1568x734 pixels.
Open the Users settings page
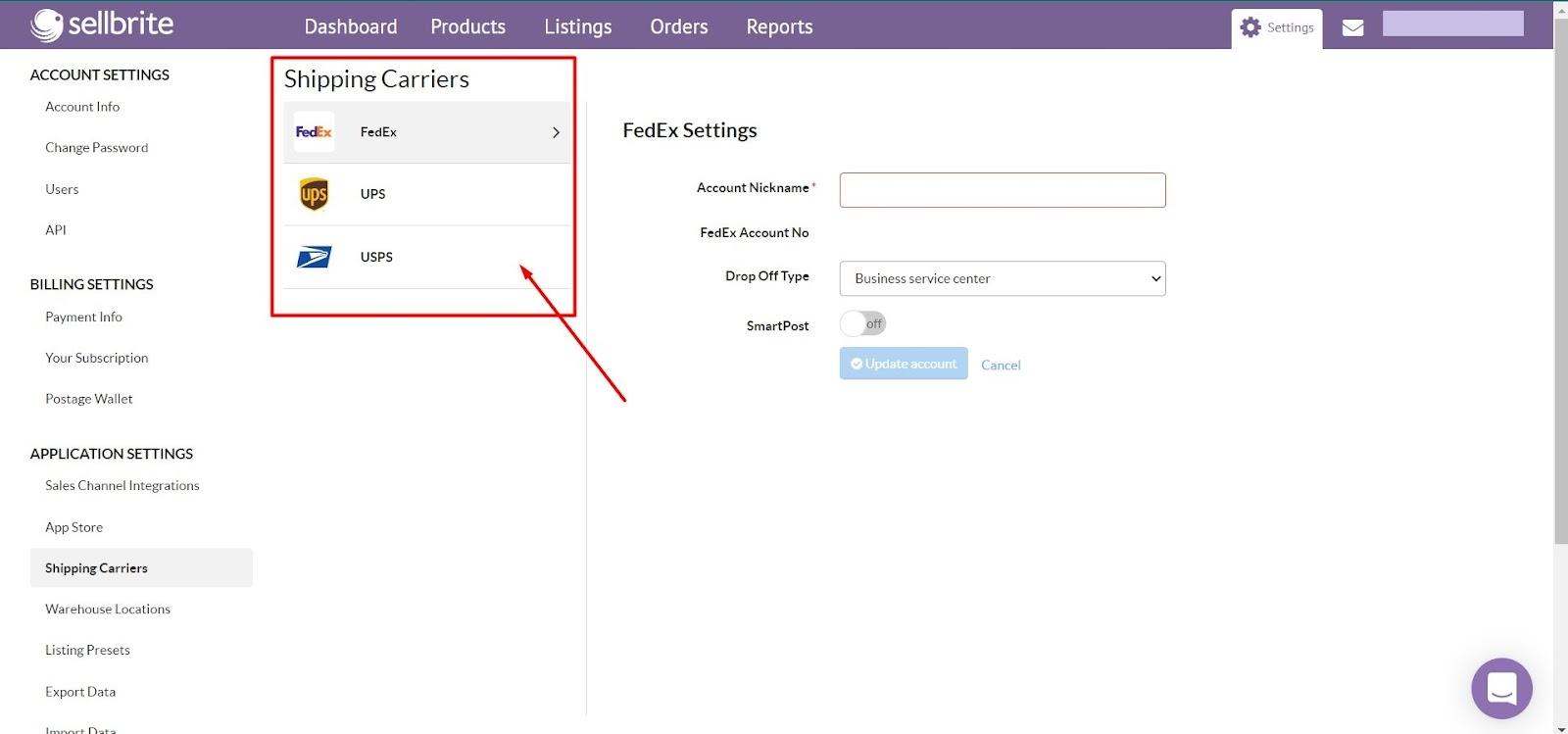pyautogui.click(x=62, y=189)
